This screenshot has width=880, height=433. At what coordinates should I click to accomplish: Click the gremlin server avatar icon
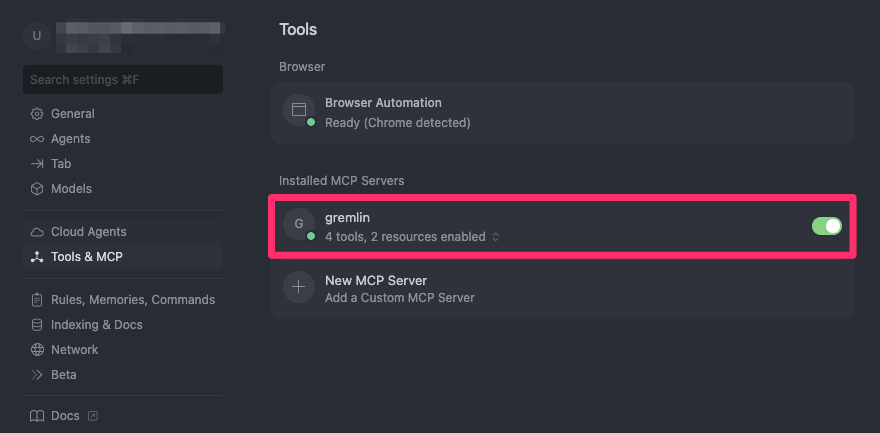pos(298,224)
